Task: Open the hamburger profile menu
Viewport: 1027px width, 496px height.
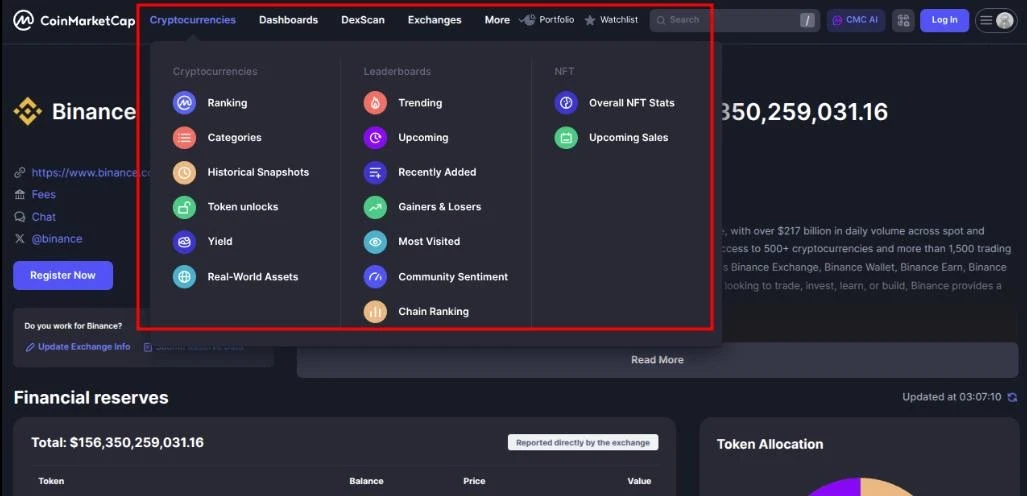Action: click(996, 20)
